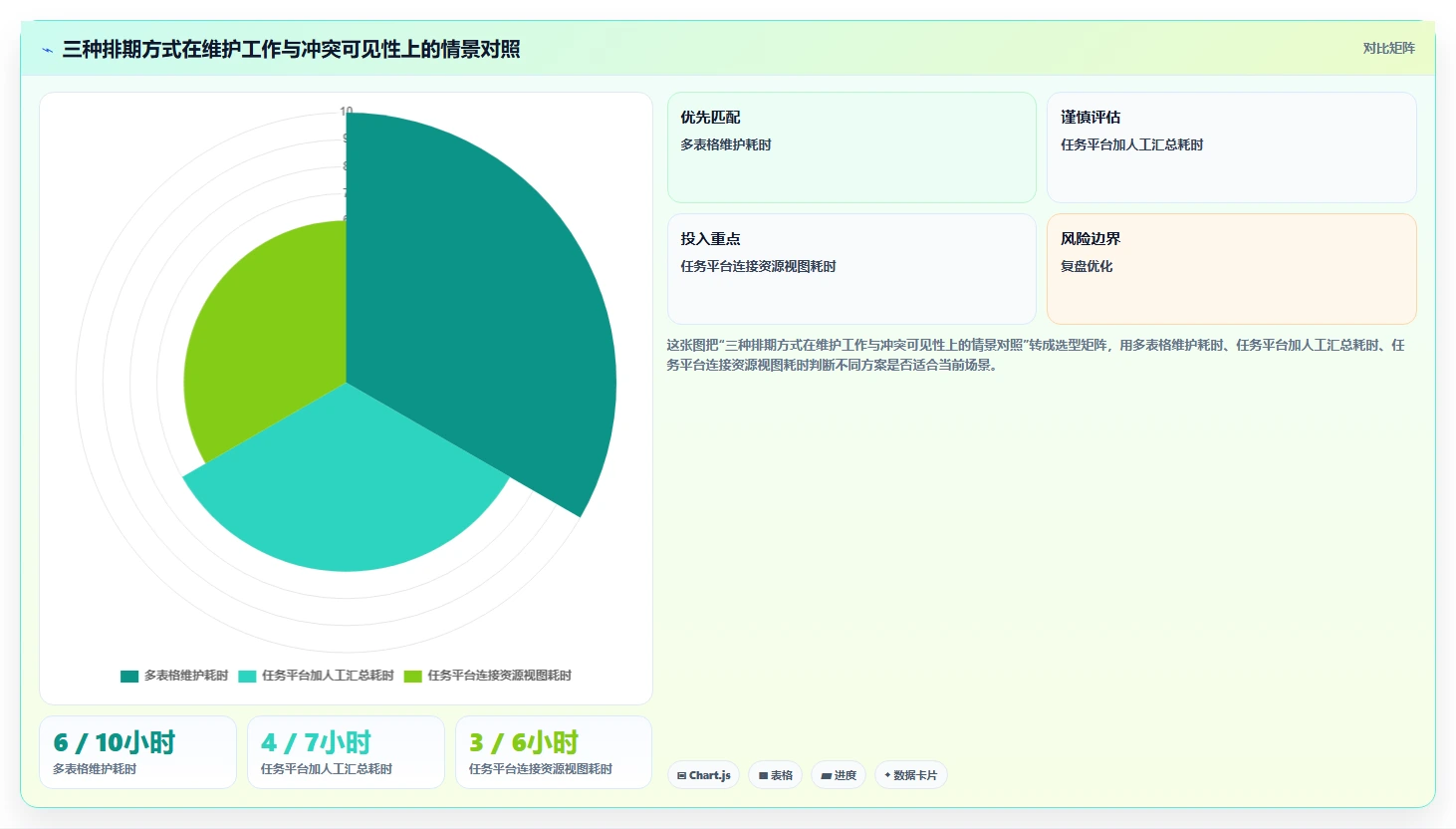Image resolution: width=1456 pixels, height=829 pixels.
Task: Click the lightning icon beside the title
Action: [x=47, y=50]
